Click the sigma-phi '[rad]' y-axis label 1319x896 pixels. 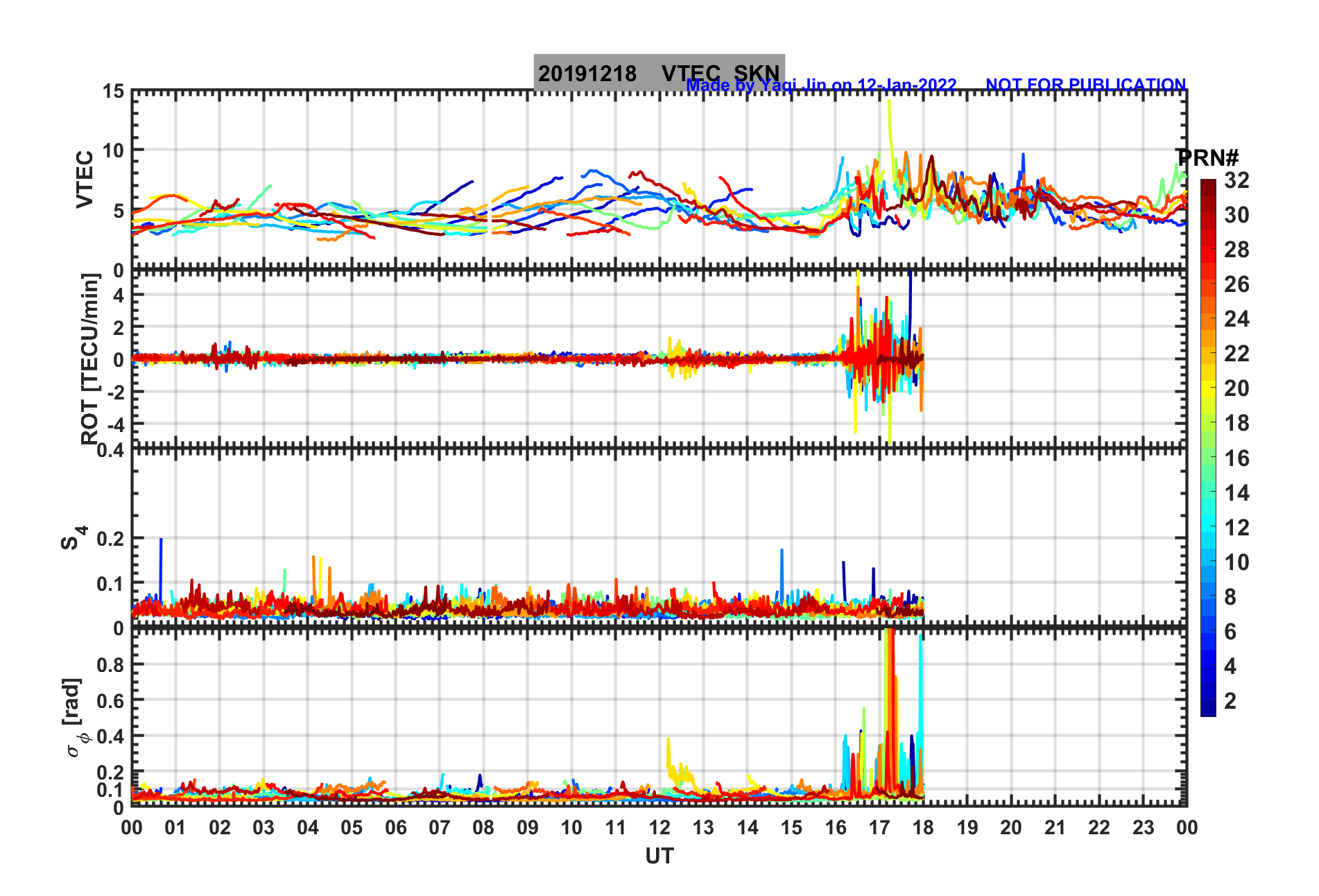[74, 718]
